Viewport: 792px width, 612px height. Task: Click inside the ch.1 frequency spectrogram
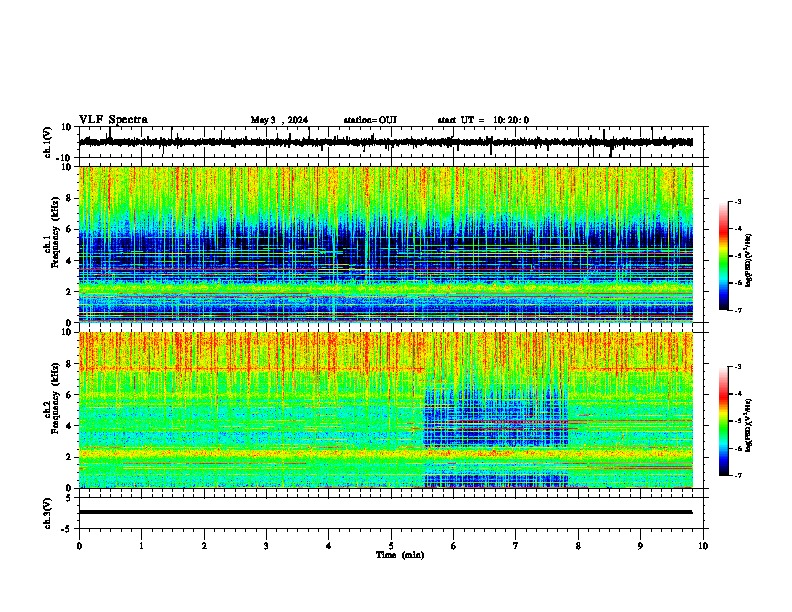[385, 244]
